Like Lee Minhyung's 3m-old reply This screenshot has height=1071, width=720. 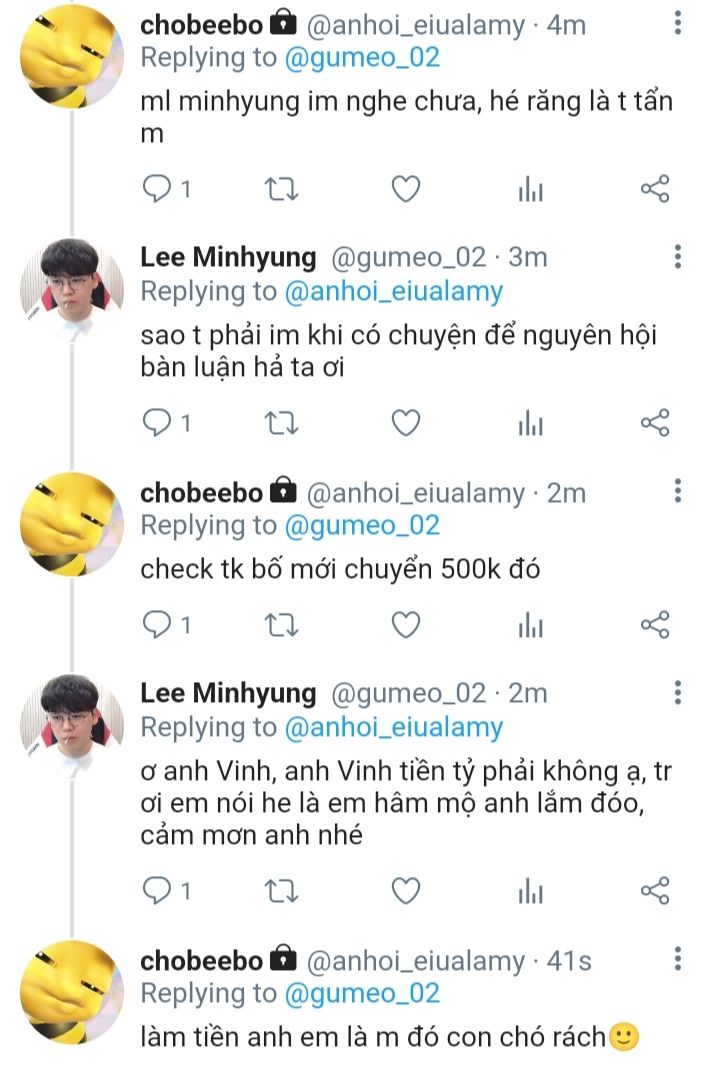point(405,424)
